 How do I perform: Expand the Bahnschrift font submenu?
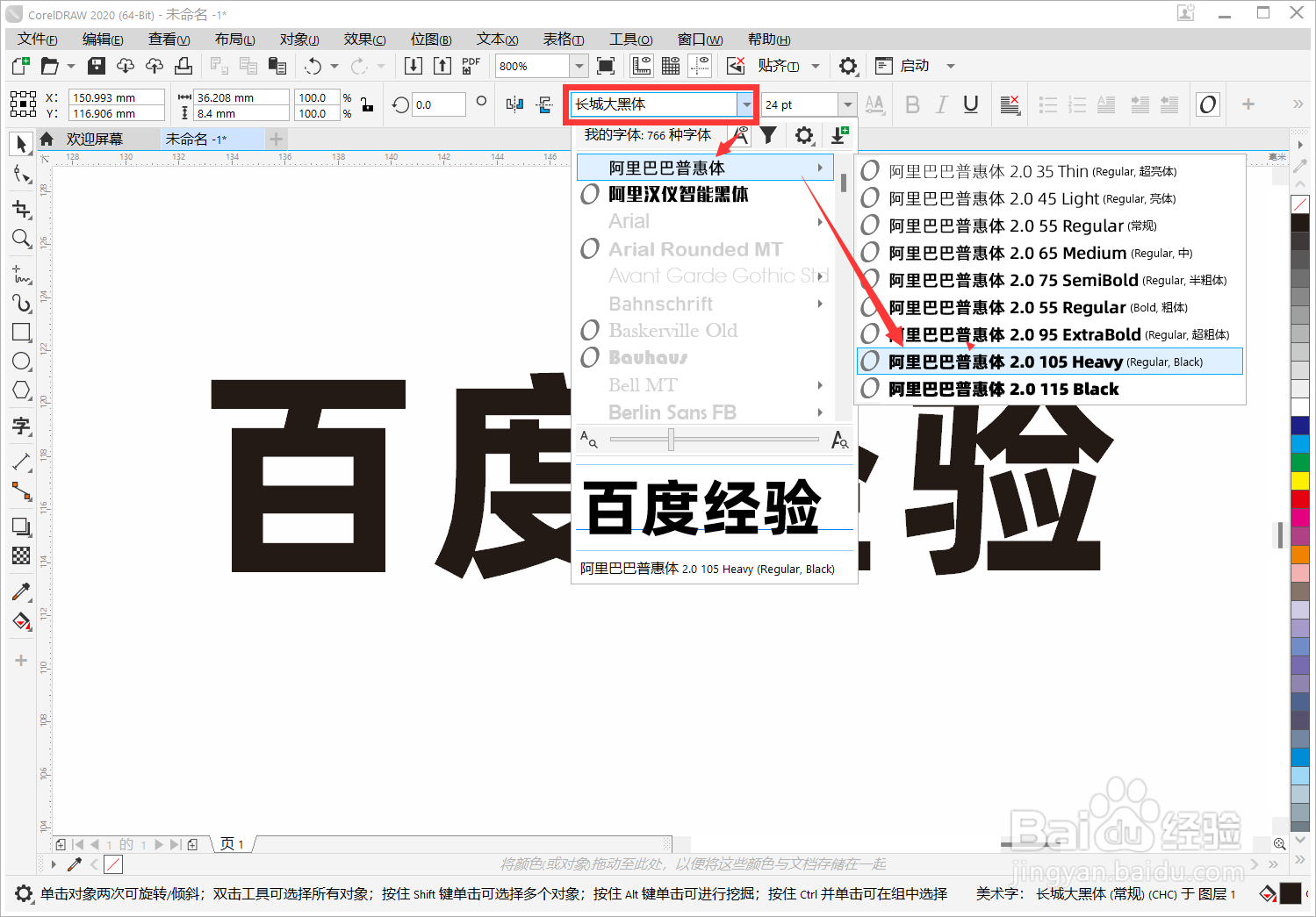(x=820, y=304)
